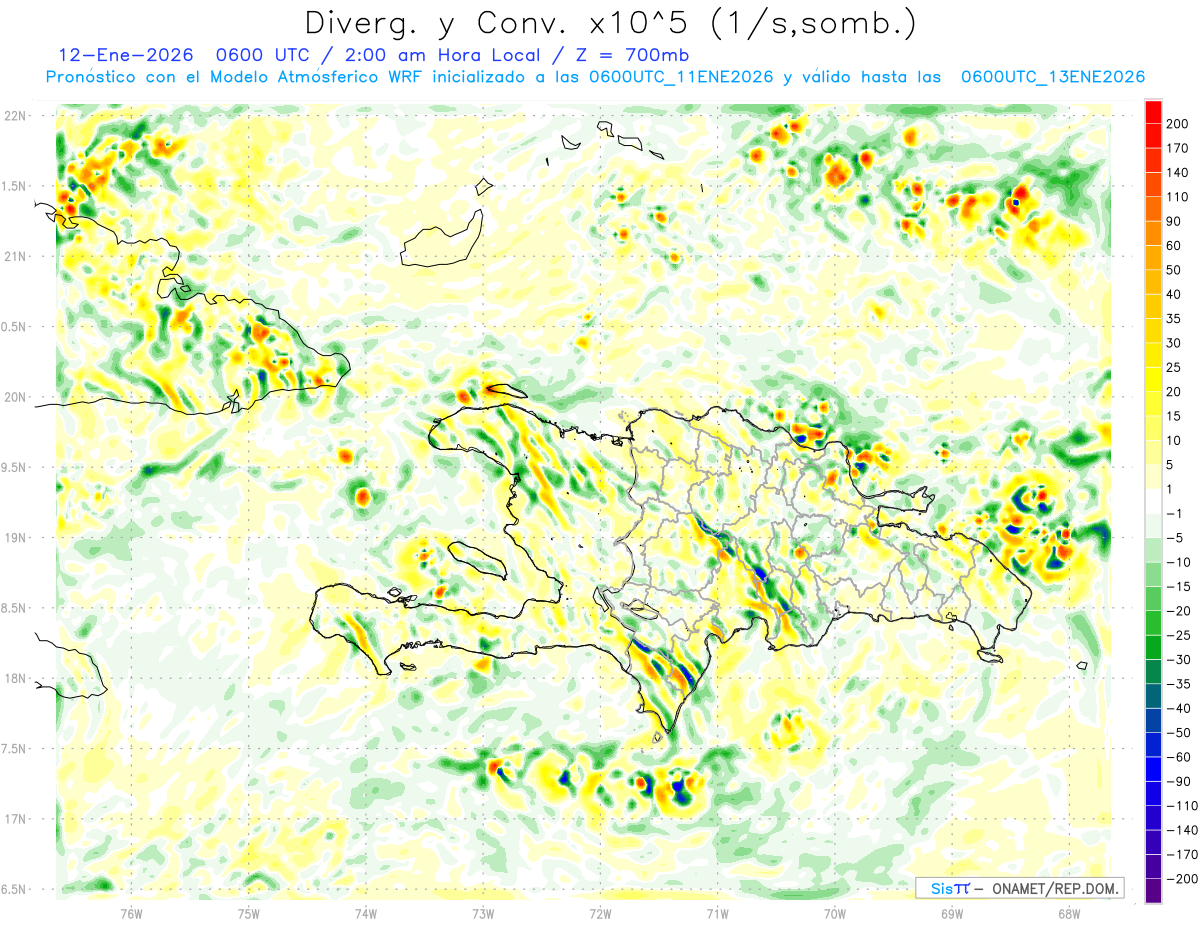
Task: Click the 69W longitude label
Action: pos(952,912)
